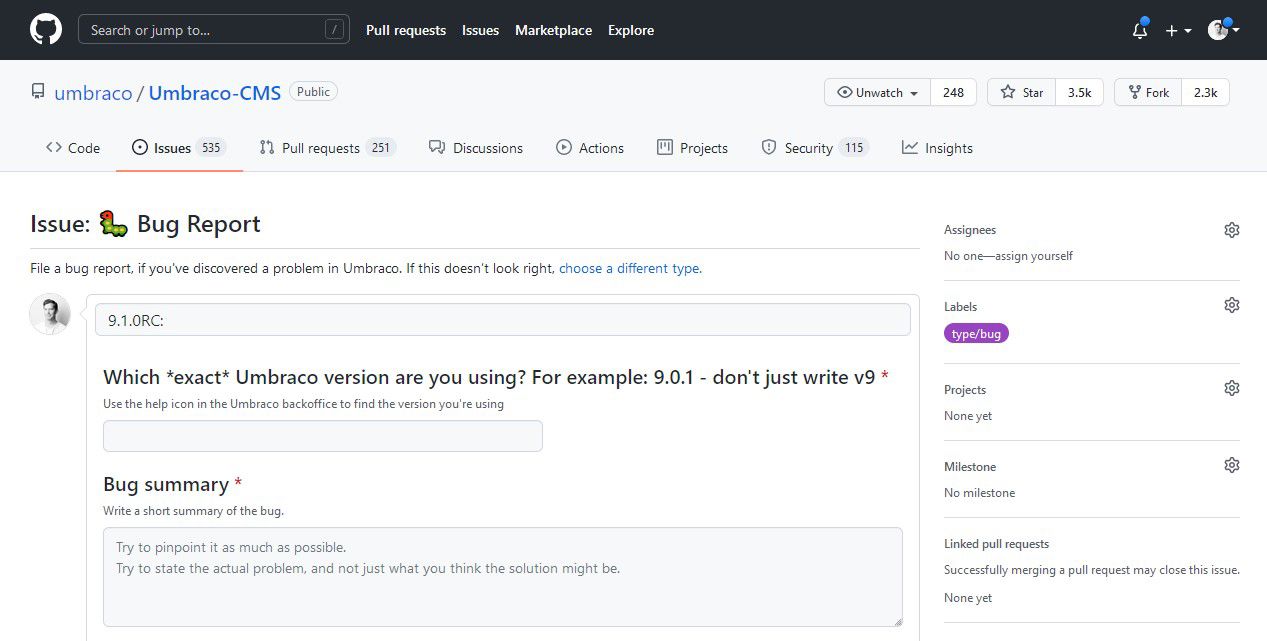Click the choose a different type link
The height and width of the screenshot is (641, 1267).
point(630,268)
